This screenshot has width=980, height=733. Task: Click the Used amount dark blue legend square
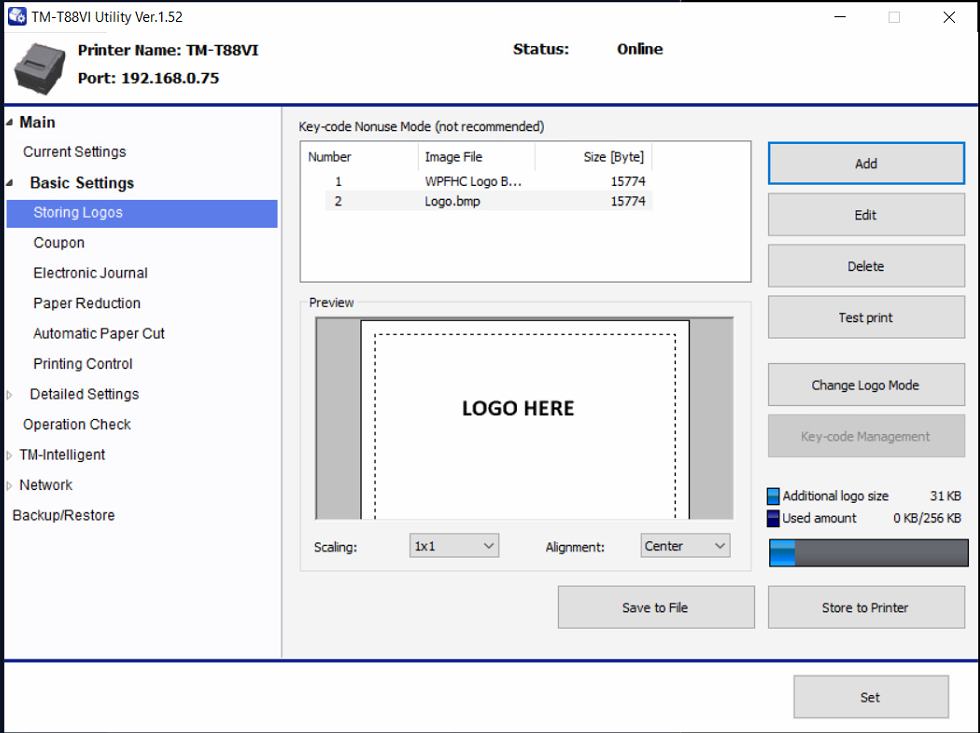[773, 519]
